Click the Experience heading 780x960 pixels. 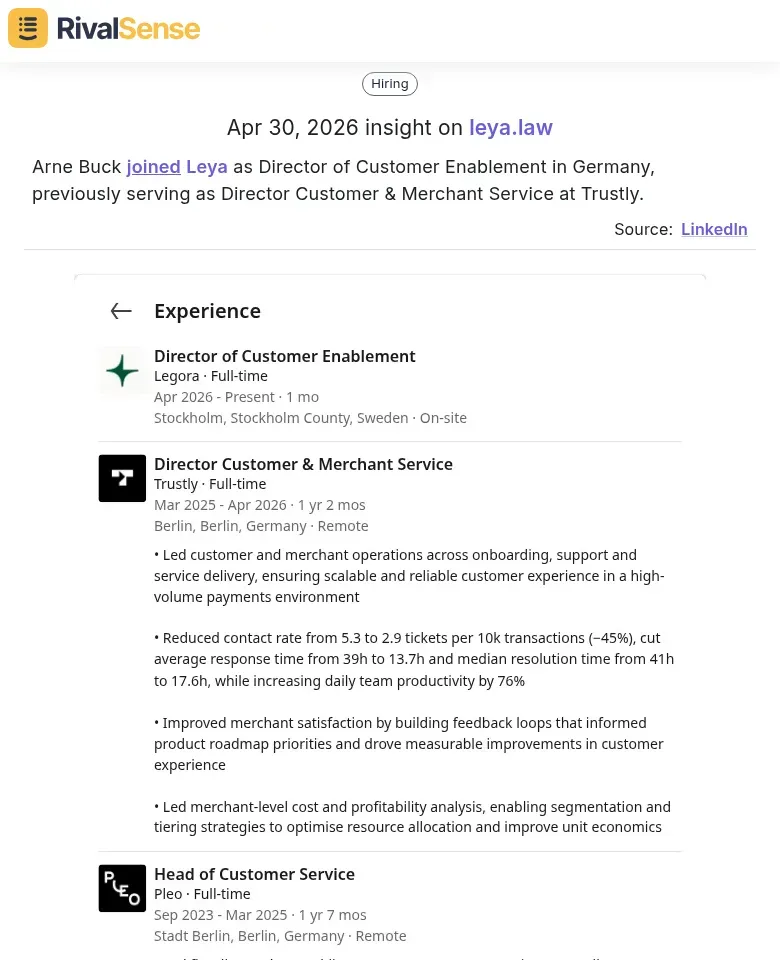point(207,311)
